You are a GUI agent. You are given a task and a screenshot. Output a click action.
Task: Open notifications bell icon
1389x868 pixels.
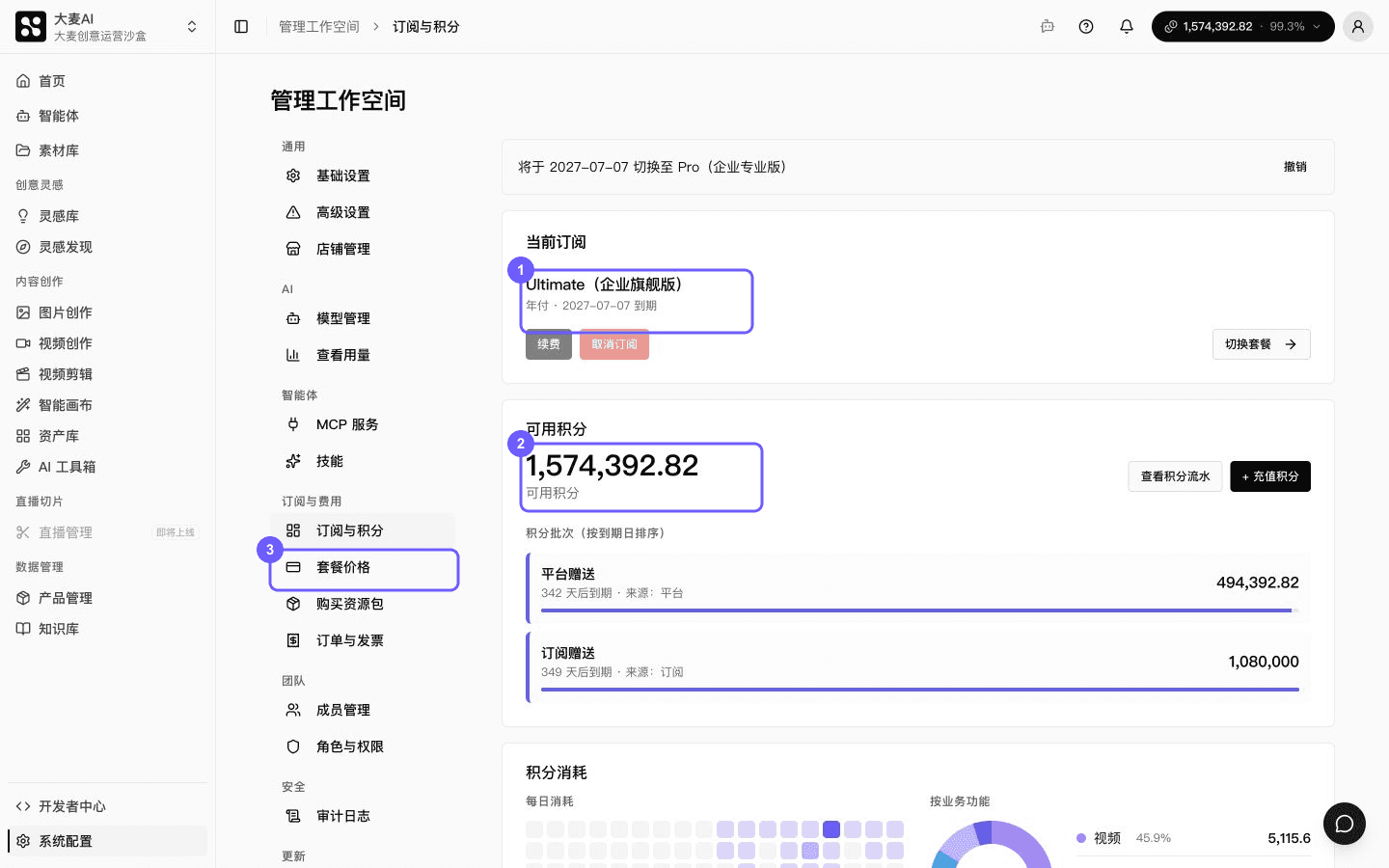click(x=1126, y=27)
